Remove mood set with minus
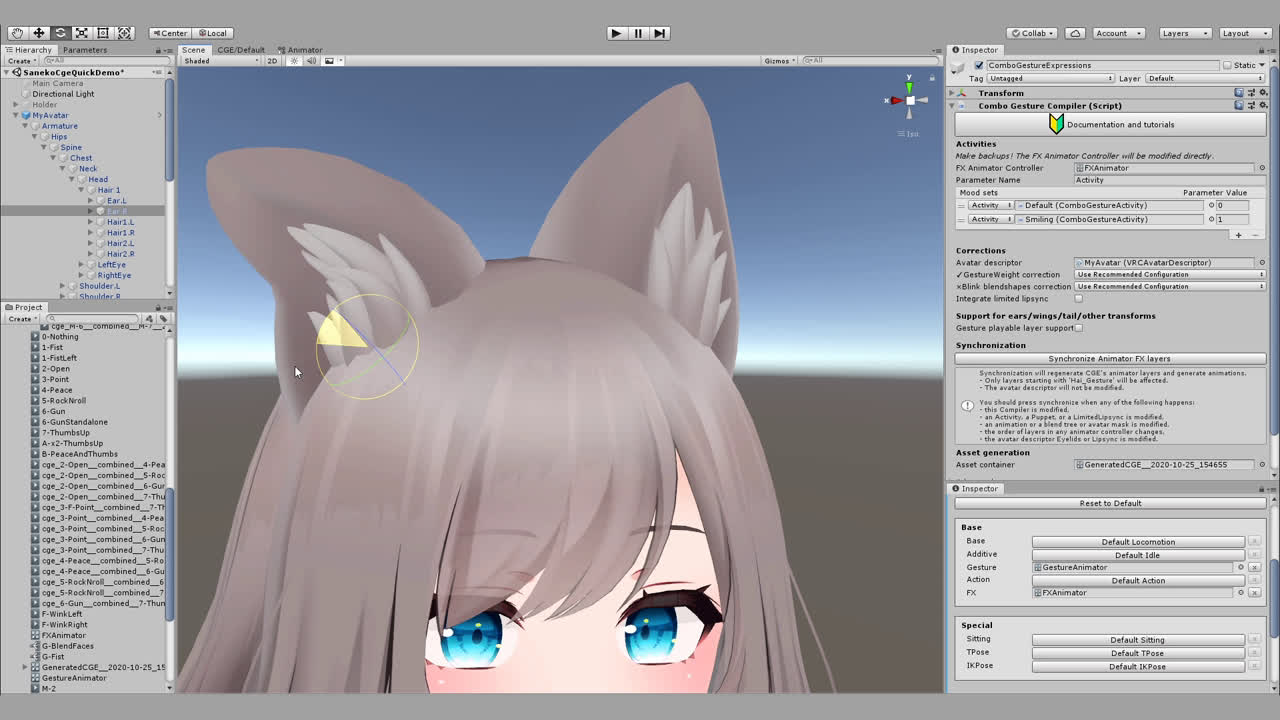 coord(1255,235)
